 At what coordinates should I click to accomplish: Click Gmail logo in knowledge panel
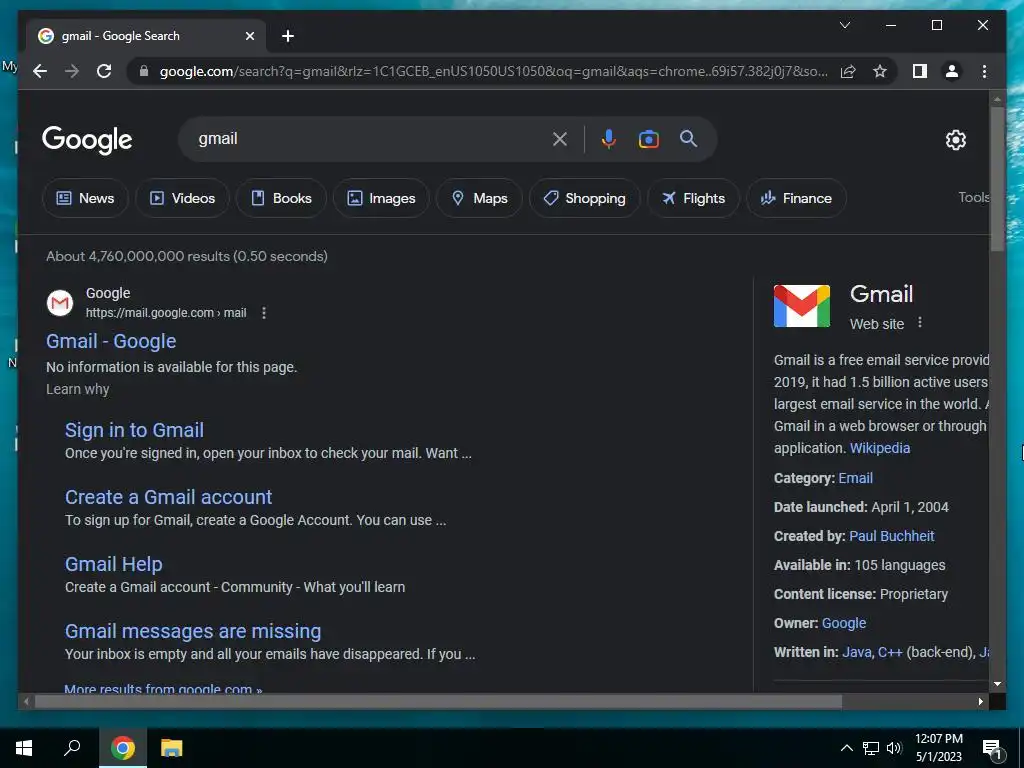click(802, 306)
